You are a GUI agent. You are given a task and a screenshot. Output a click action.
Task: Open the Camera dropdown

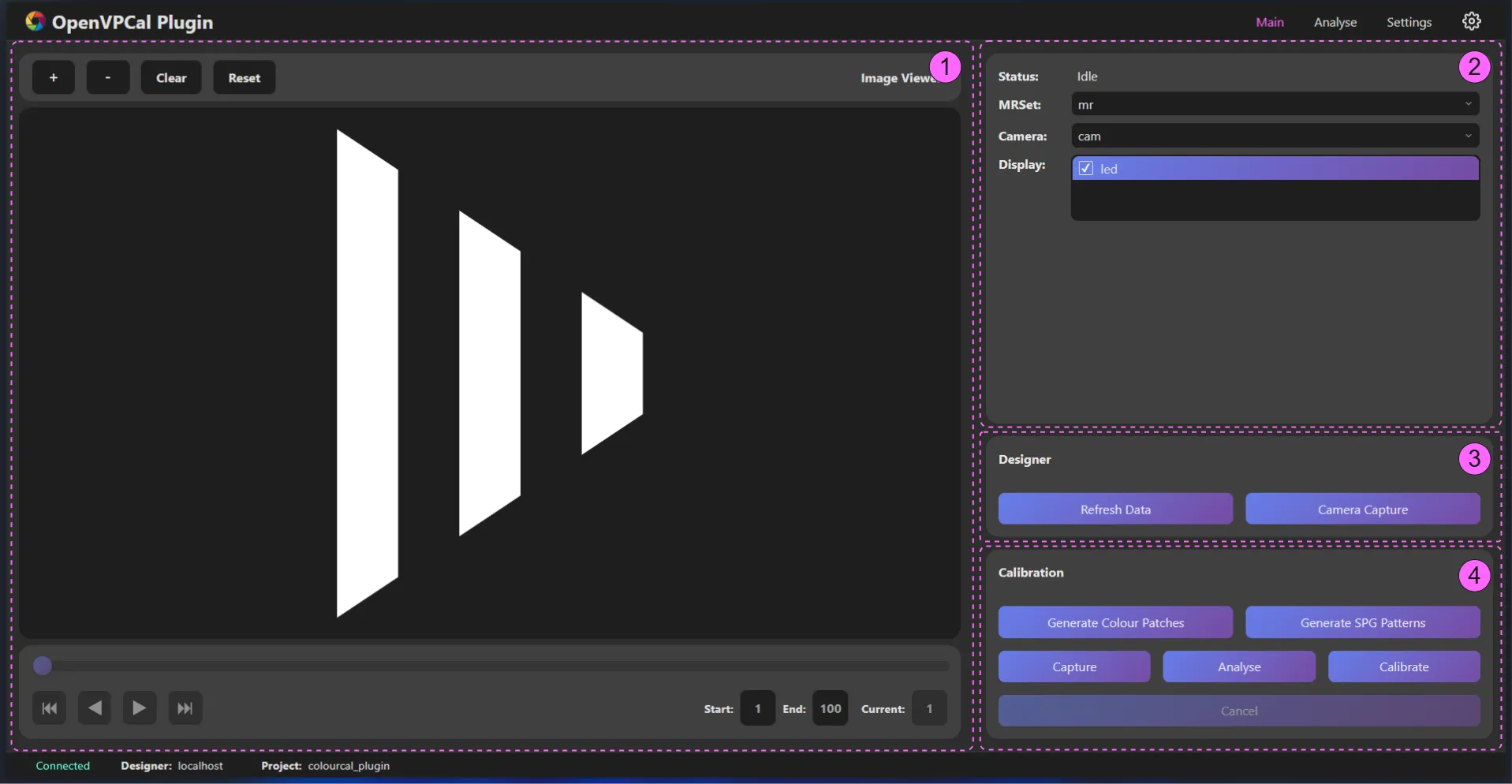pos(1275,136)
